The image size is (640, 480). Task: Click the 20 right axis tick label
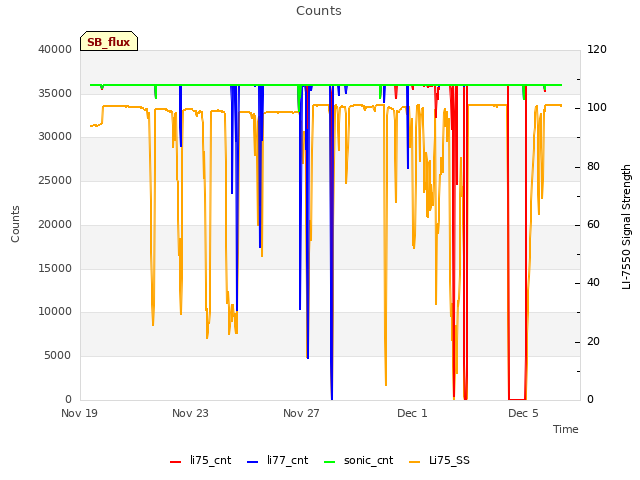click(593, 341)
